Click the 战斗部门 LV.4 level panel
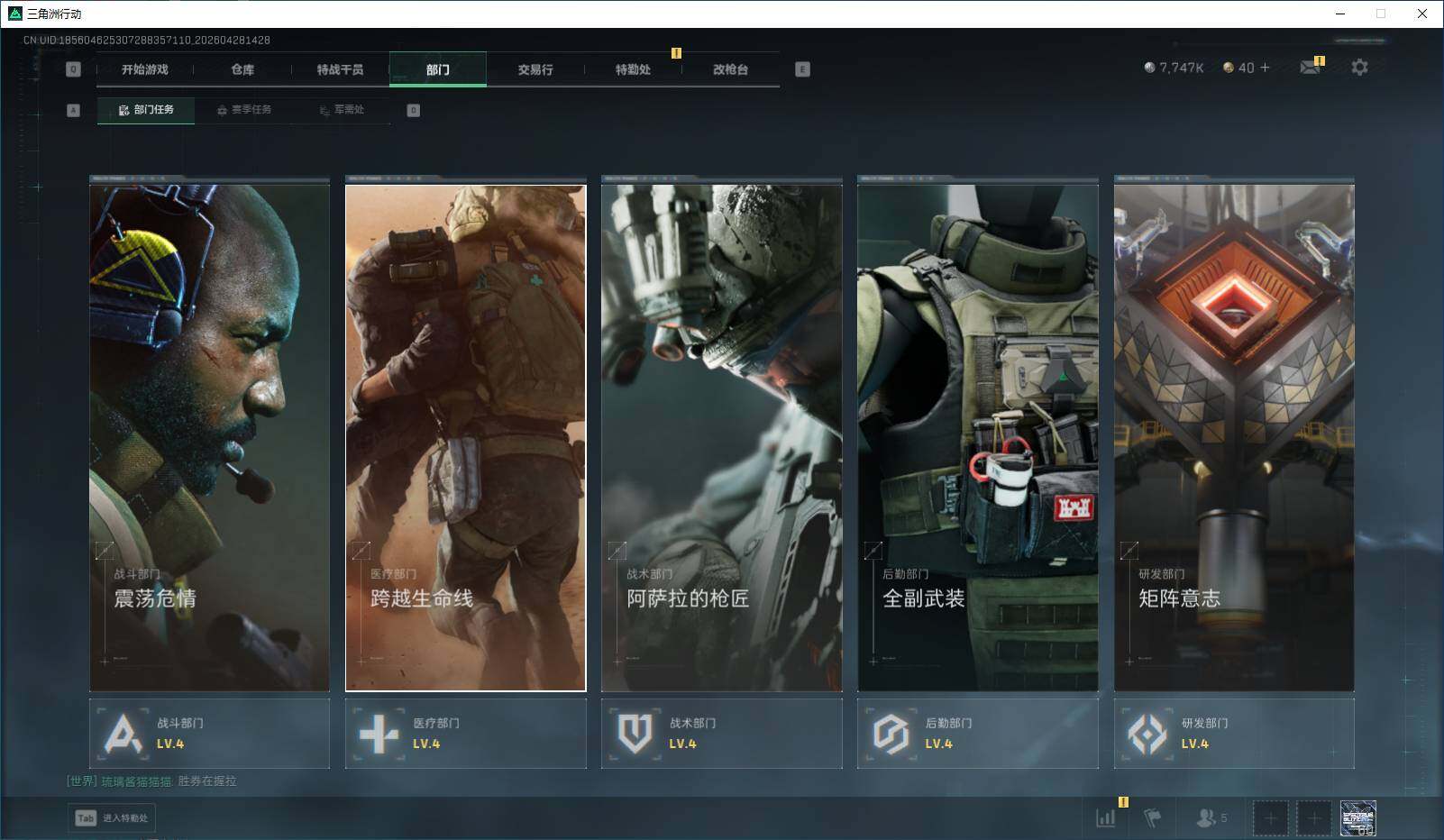Image resolution: width=1444 pixels, height=840 pixels. tap(210, 734)
